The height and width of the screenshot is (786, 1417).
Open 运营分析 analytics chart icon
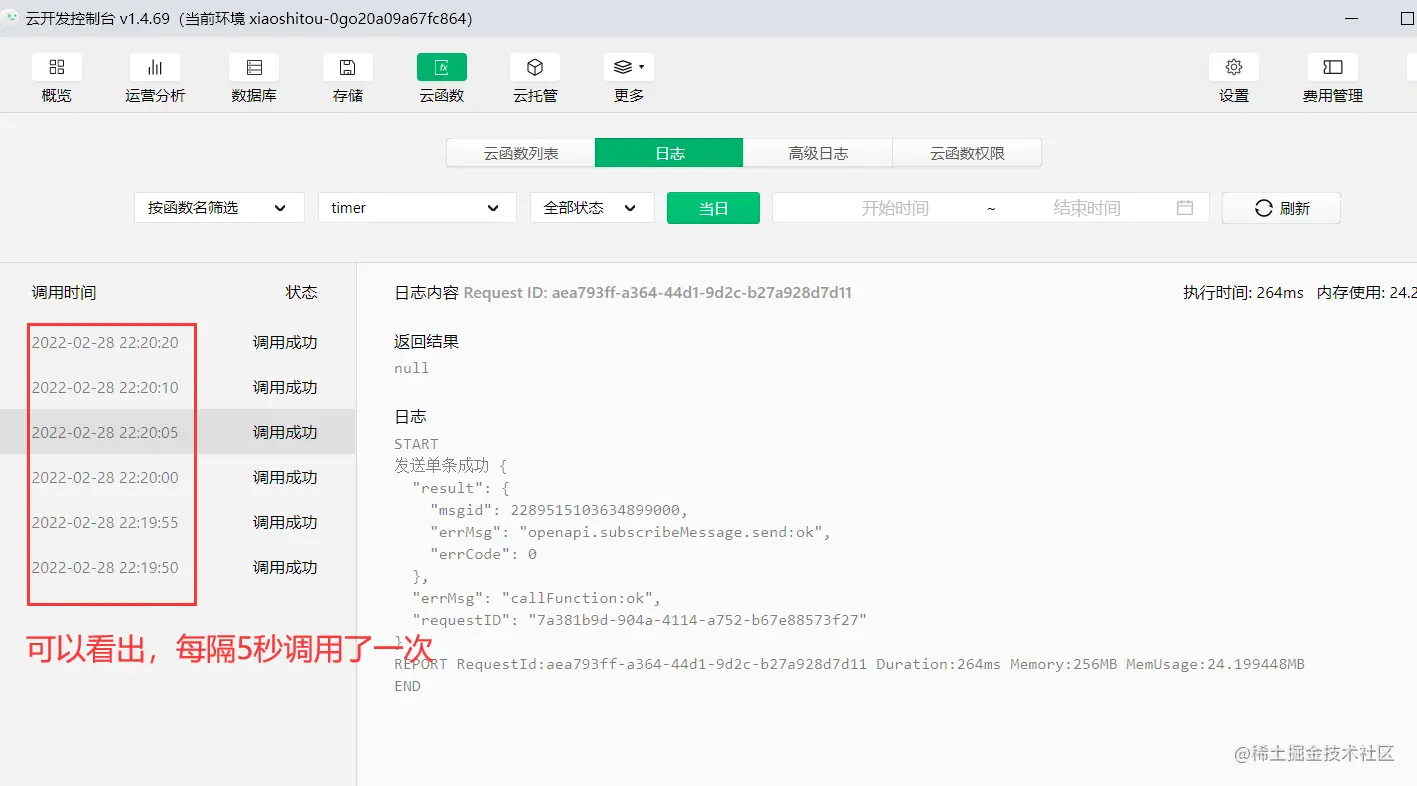tap(155, 67)
